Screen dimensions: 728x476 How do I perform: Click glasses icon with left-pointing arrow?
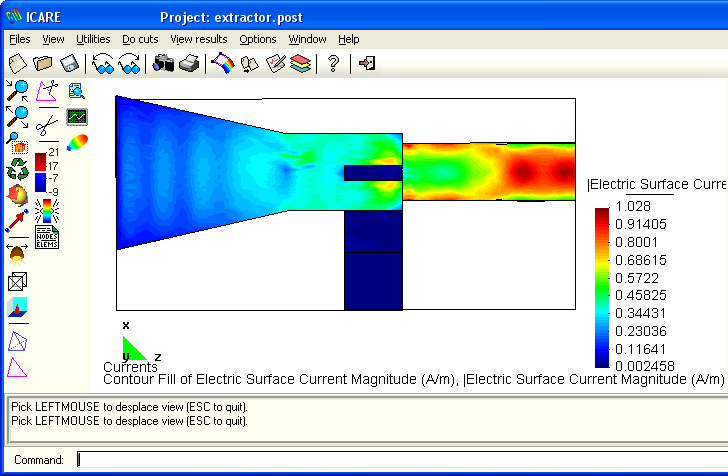pos(103,64)
